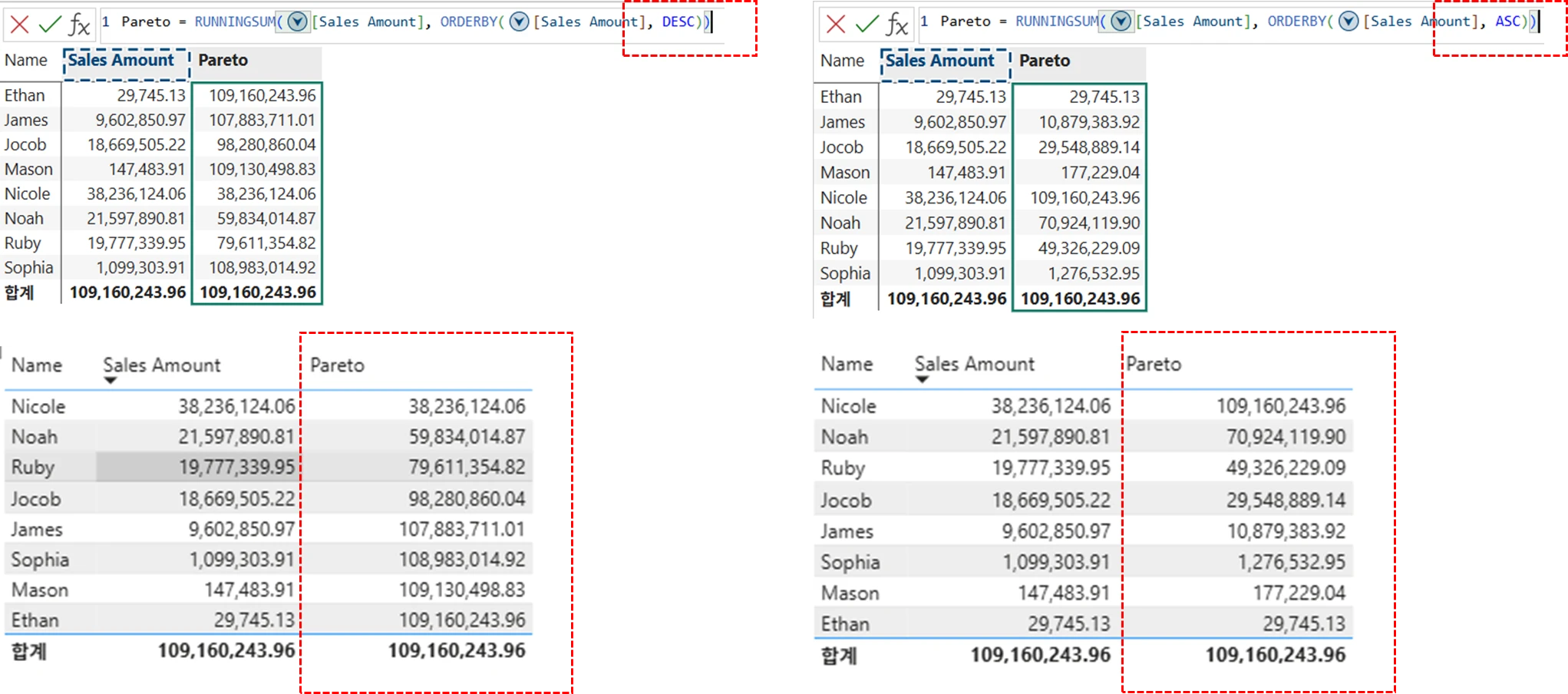
Task: Toggle sort arrow under Sales Amount, bottom-left table
Action: (x=111, y=381)
